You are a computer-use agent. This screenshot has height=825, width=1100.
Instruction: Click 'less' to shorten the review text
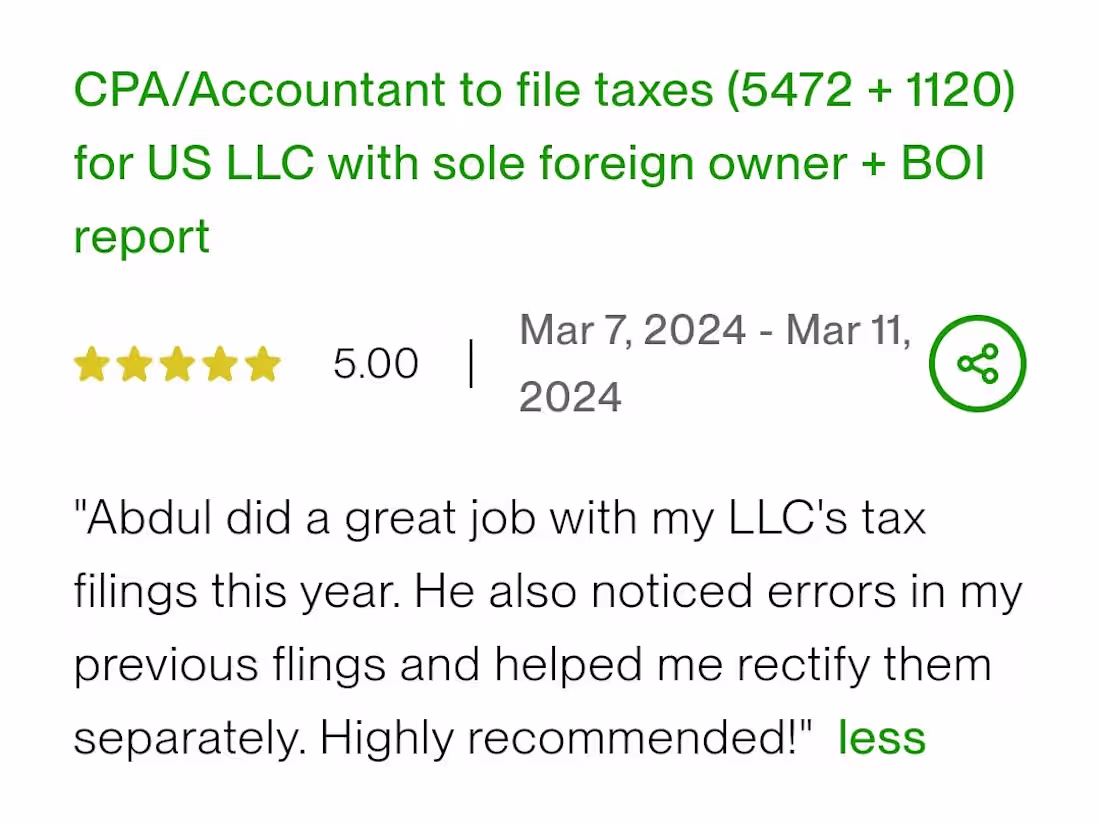click(881, 737)
